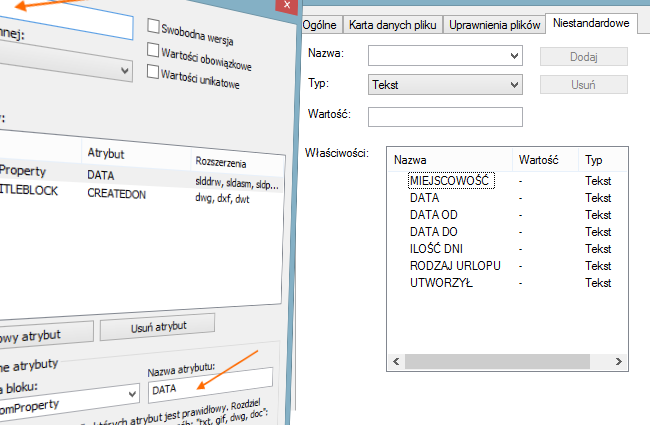
Task: Click the Typ column header in the properties list
Action: [603, 160]
